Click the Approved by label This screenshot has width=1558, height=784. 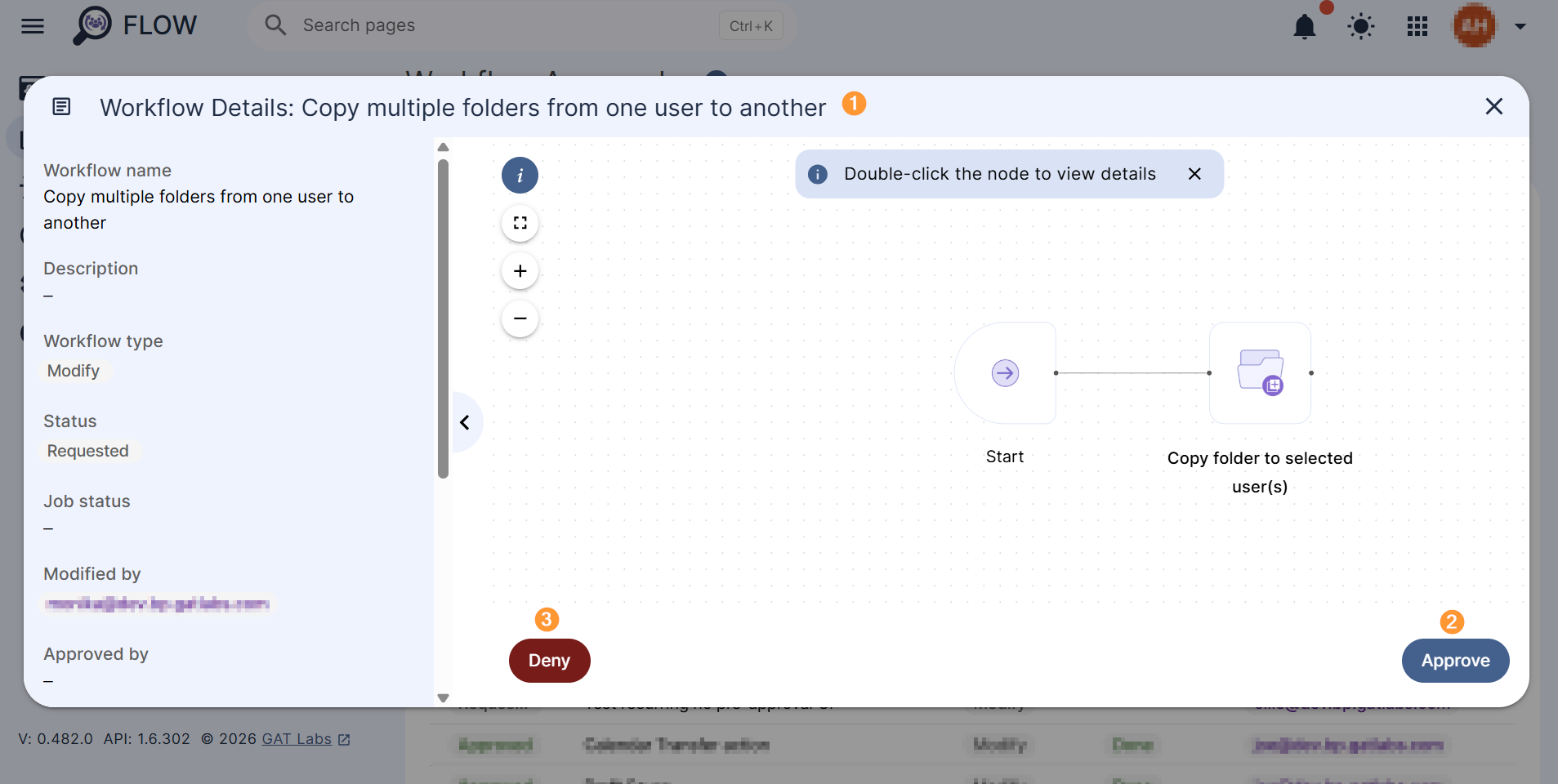[x=96, y=654]
